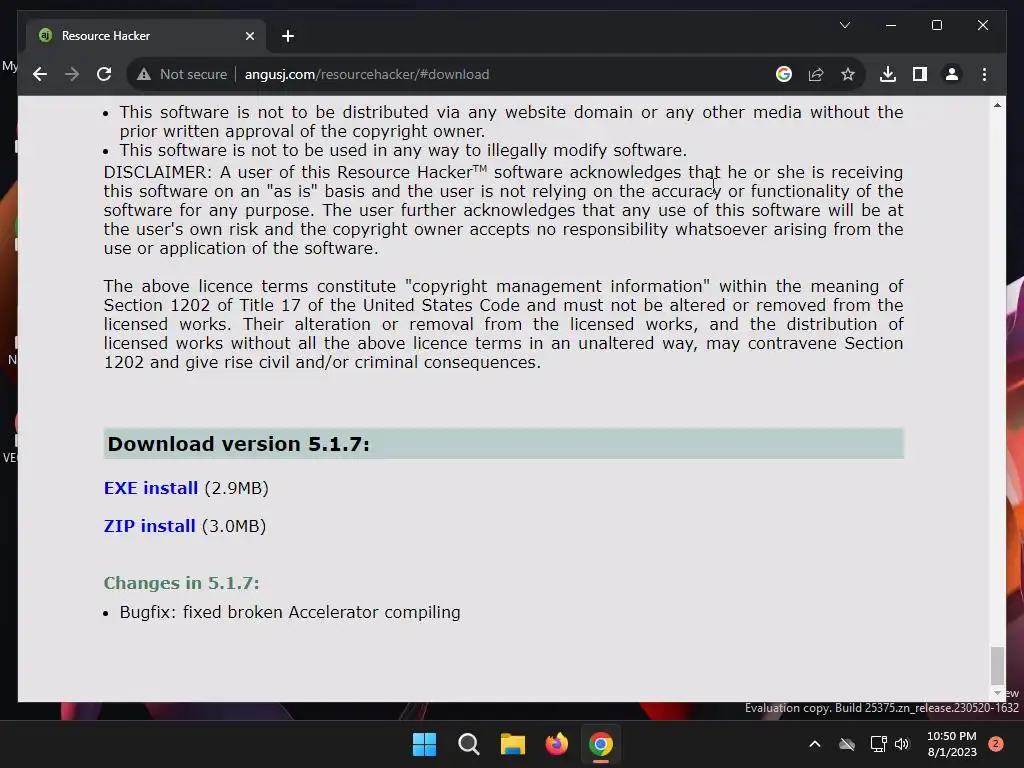Image resolution: width=1024 pixels, height=768 pixels.
Task: Toggle the Chrome side panel
Action: coord(920,74)
